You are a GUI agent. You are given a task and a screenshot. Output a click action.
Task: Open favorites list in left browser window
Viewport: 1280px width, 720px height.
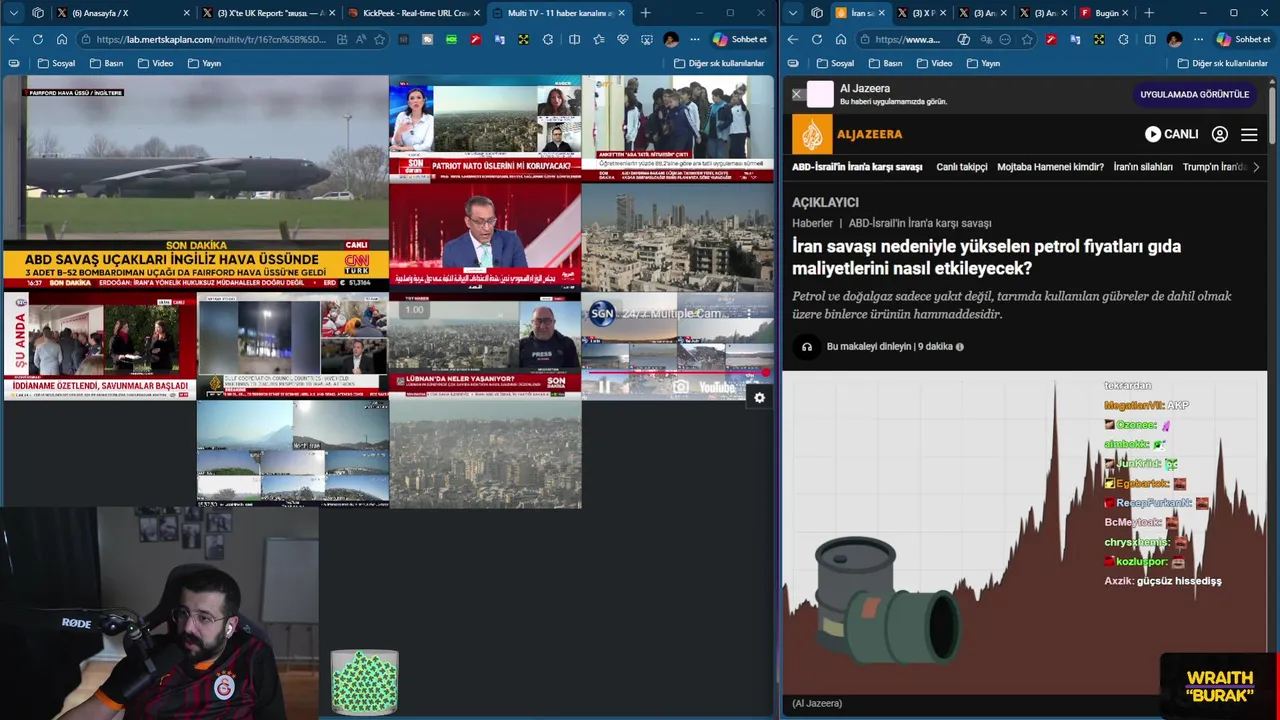point(598,39)
